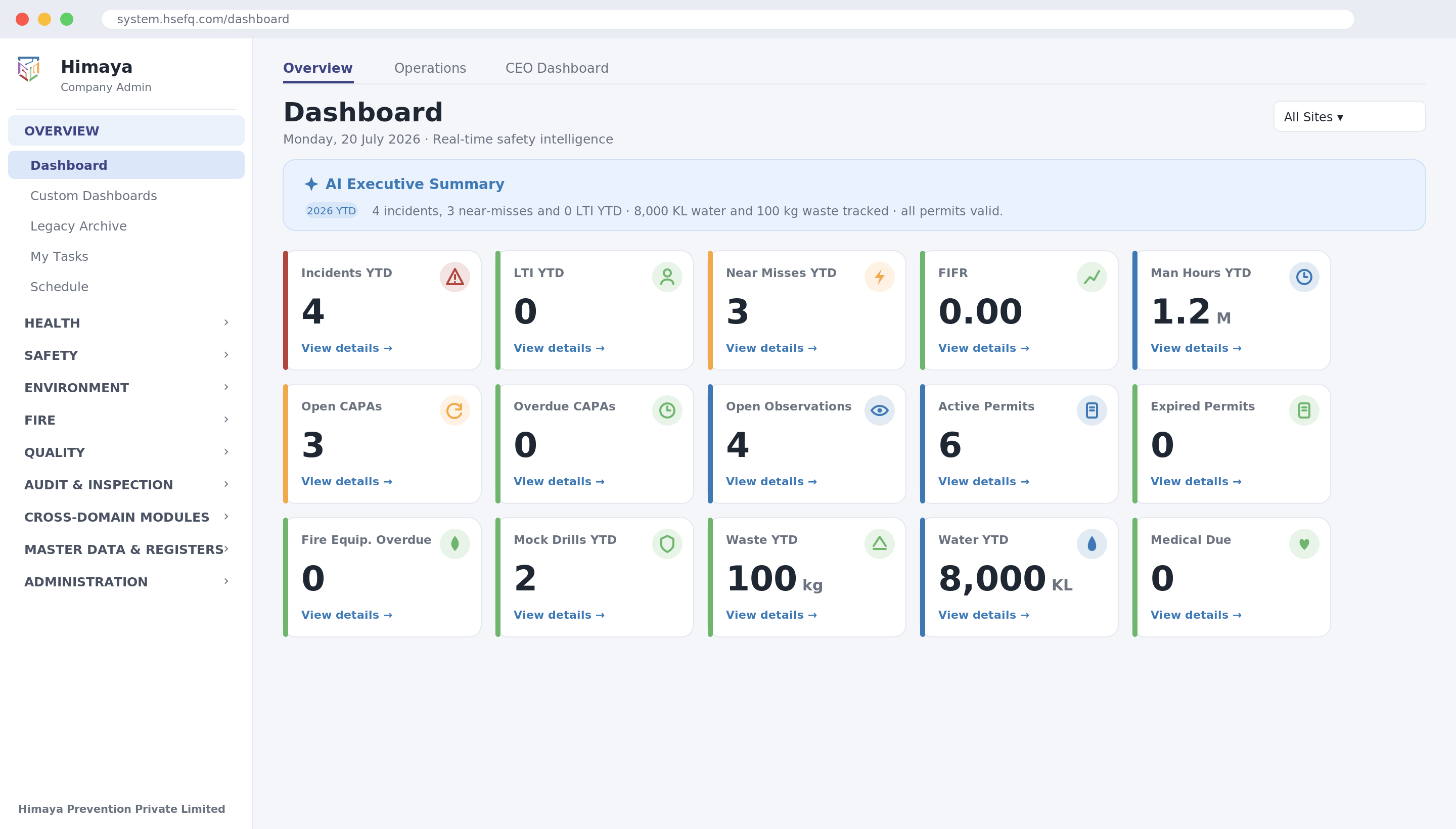
Task: View details for Mock Drills YTD
Action: tap(559, 615)
